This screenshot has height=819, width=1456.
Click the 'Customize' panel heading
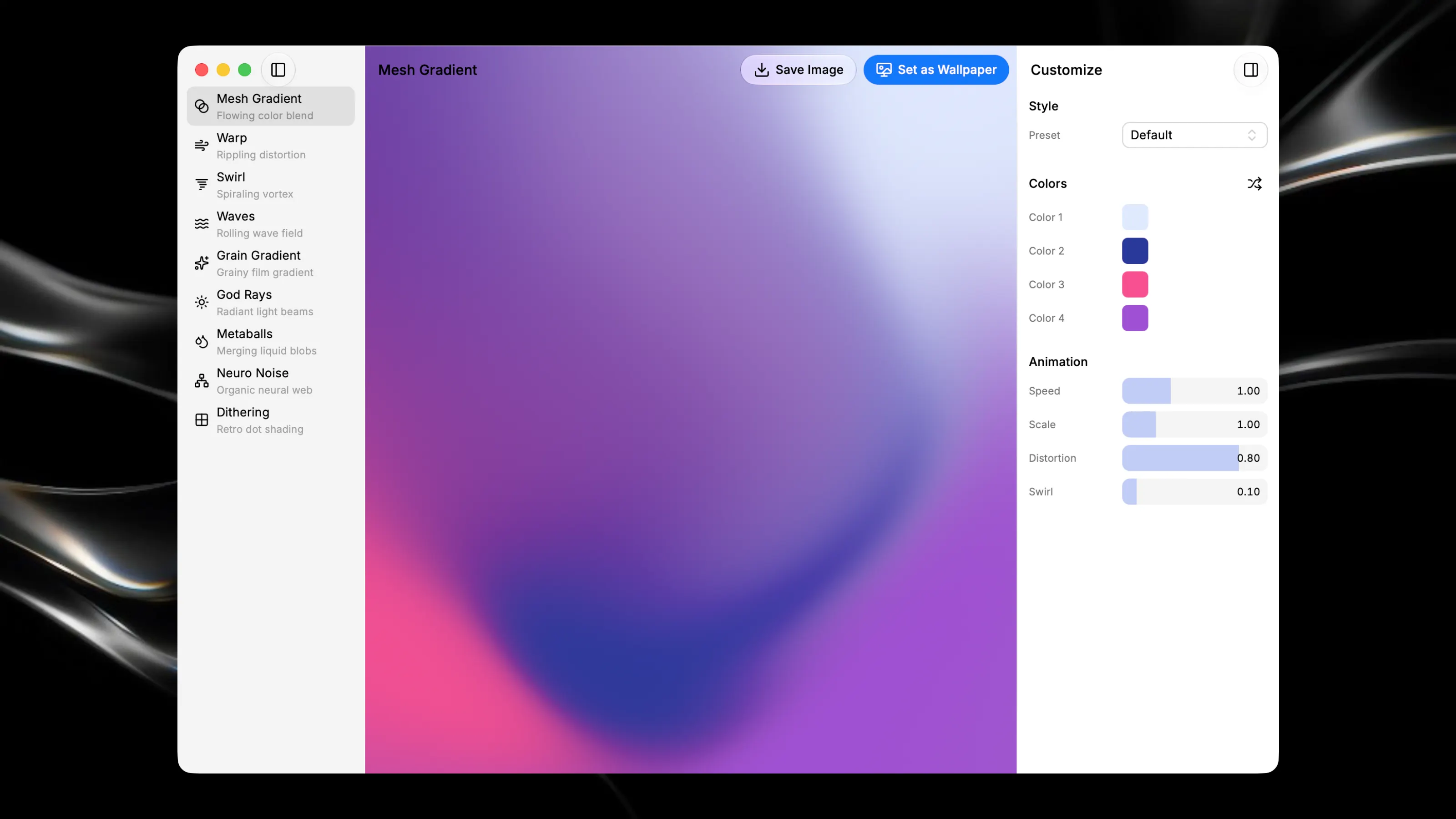[1066, 70]
